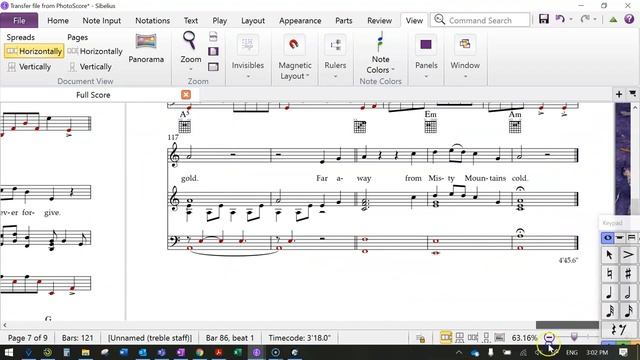This screenshot has width=640, height=360.
Task: Expand the Panels dropdown
Action: click(x=426, y=76)
